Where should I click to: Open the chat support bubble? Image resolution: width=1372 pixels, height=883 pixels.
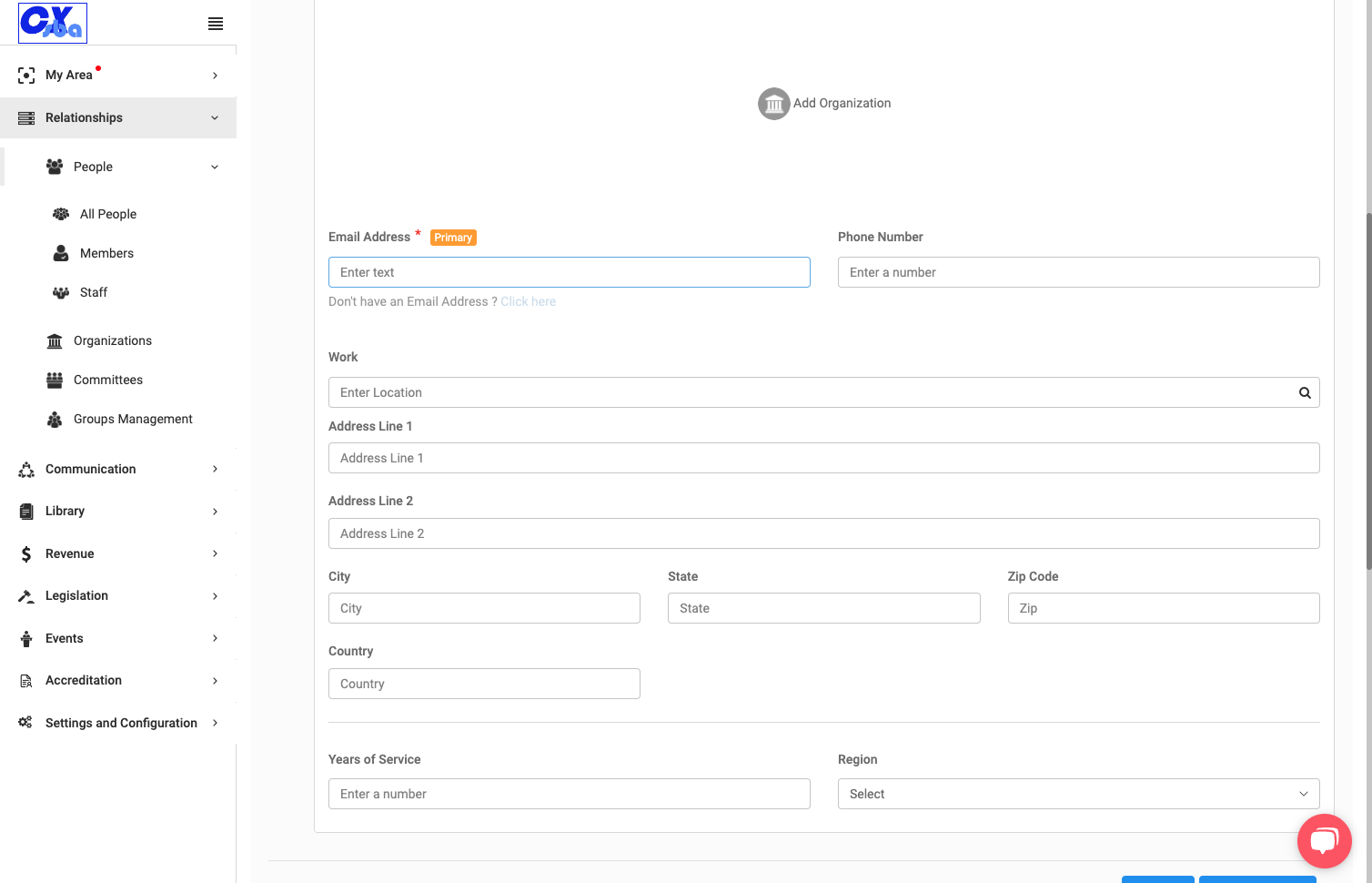pyautogui.click(x=1325, y=841)
